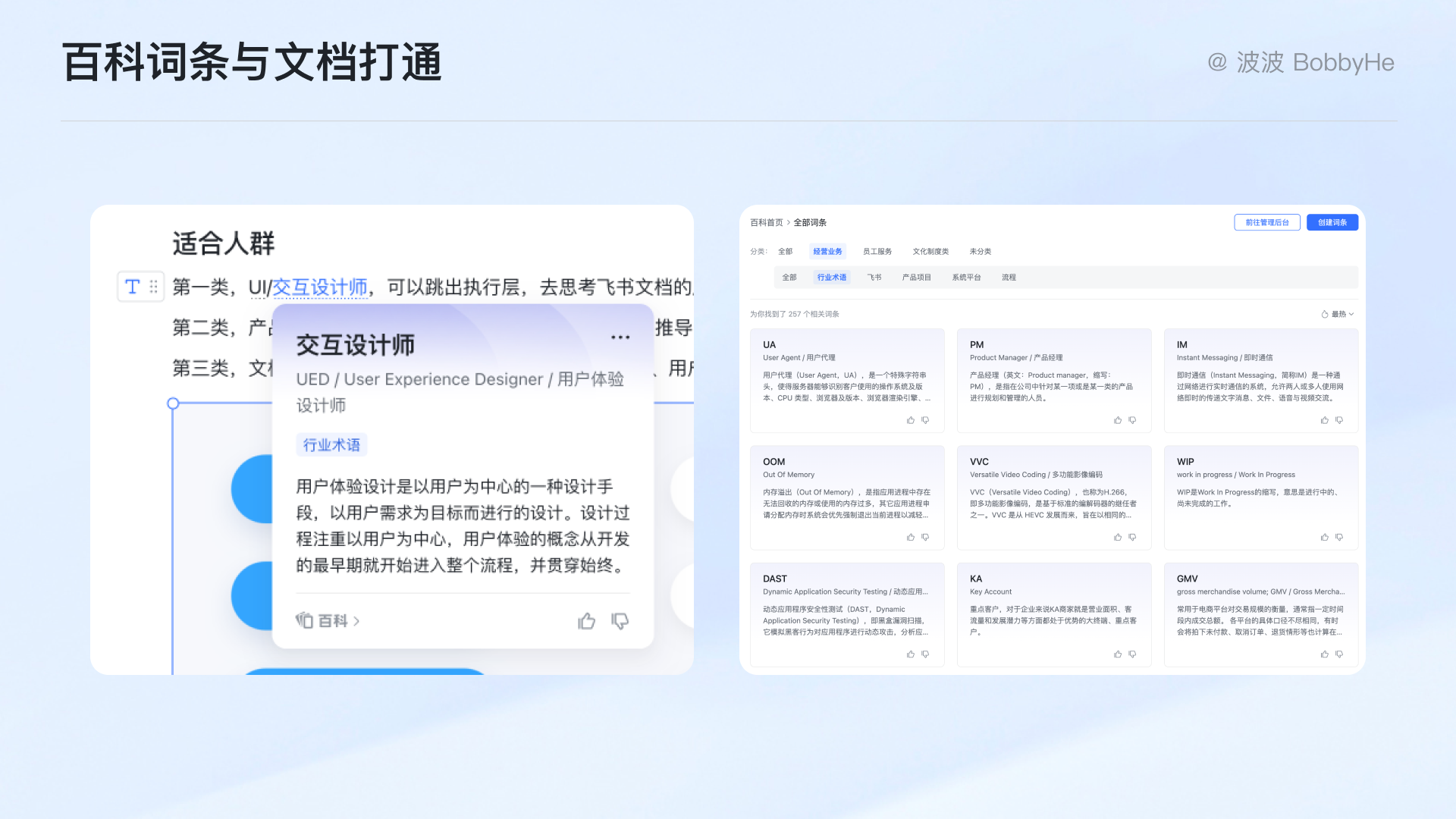Screen dimensions: 1456x819
Task: Dislike the PM glossary card
Action: 1132,420
